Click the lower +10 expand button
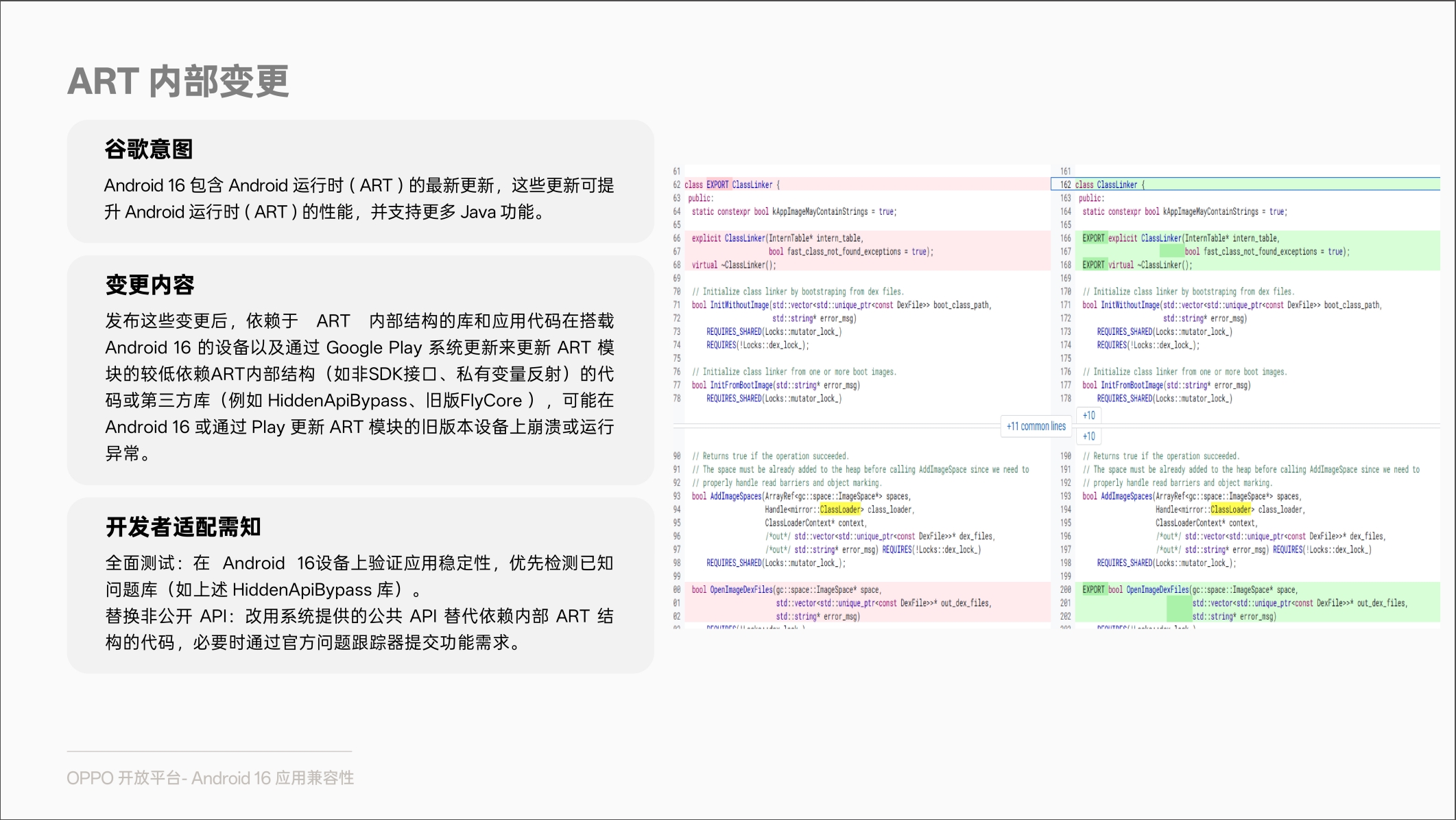 click(x=1088, y=436)
